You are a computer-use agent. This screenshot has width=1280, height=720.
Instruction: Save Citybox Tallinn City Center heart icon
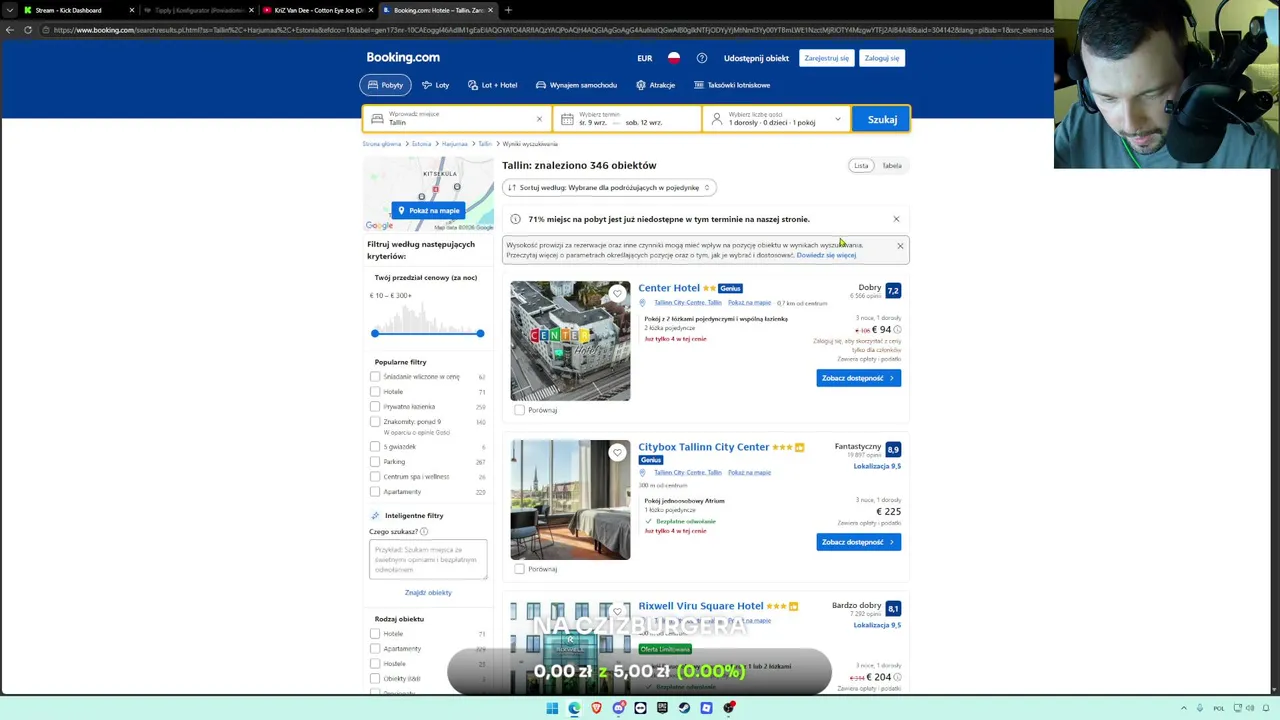point(617,453)
